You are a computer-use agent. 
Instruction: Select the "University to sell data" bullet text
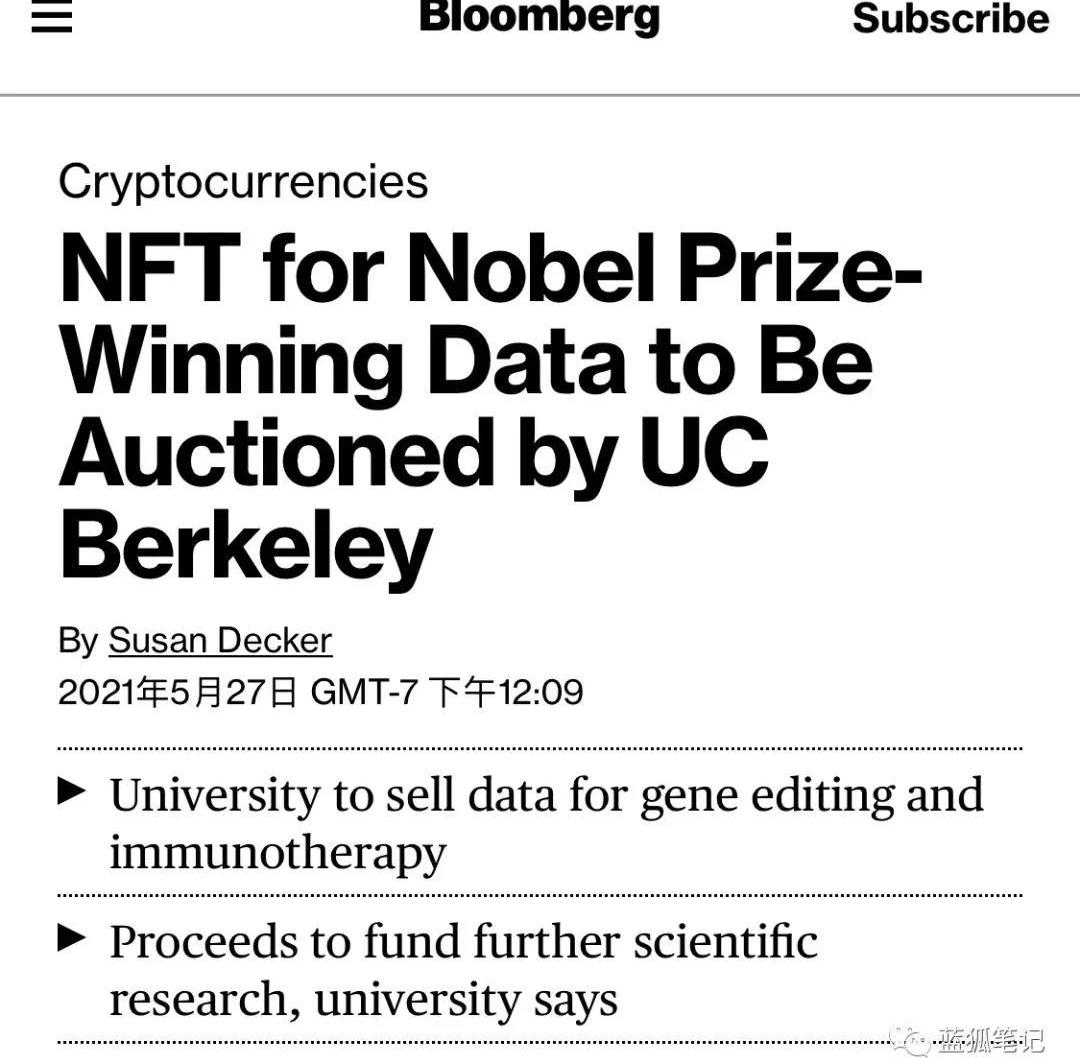click(546, 796)
